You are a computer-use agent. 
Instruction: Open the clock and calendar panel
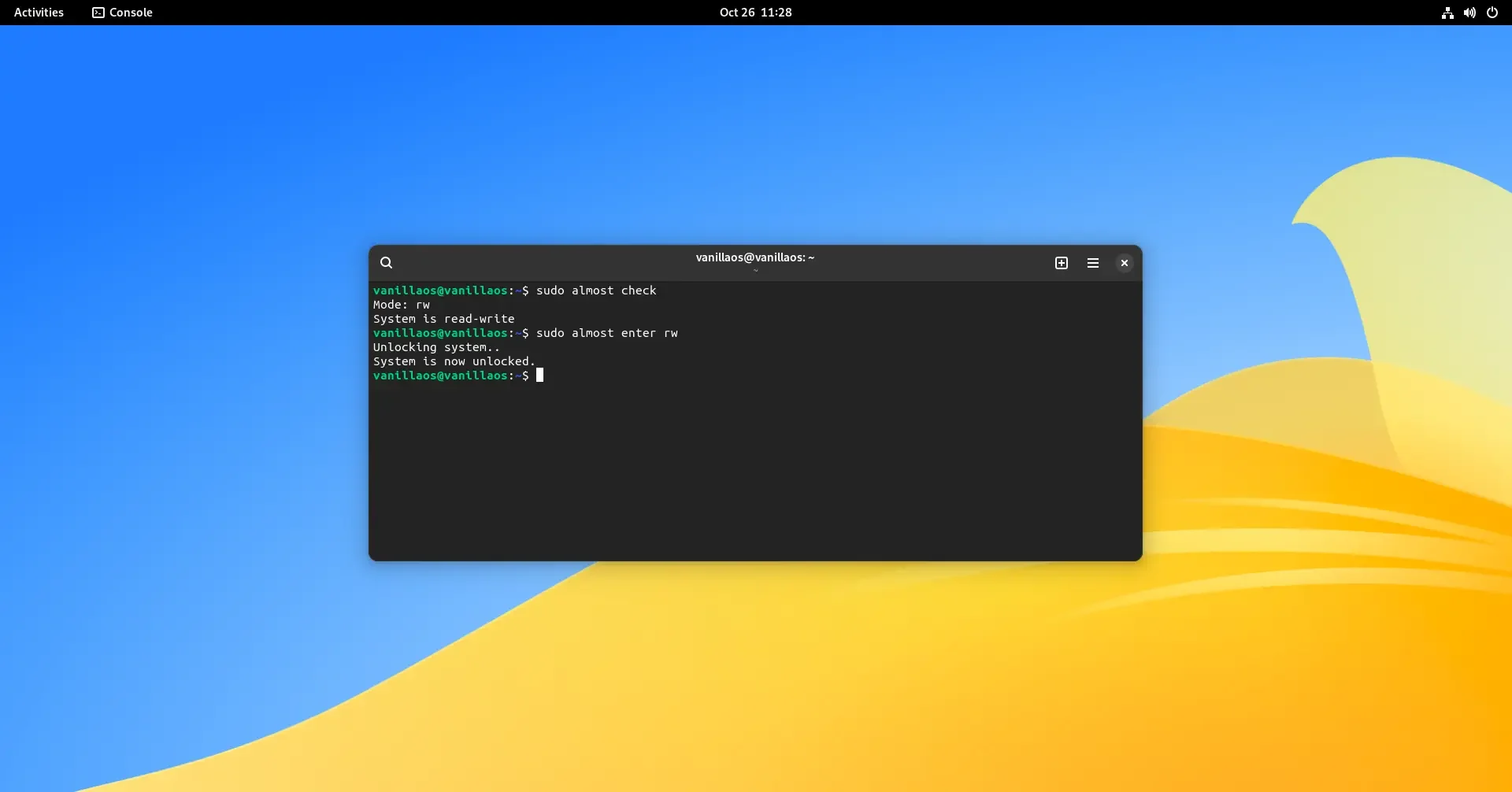[x=755, y=13]
